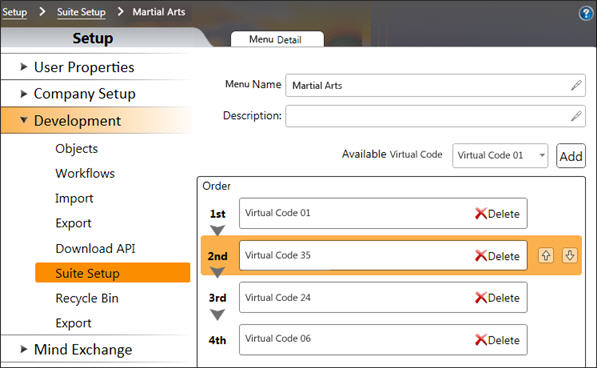The image size is (597, 368).
Task: Click pencil icon in Description field
Action: pos(576,116)
